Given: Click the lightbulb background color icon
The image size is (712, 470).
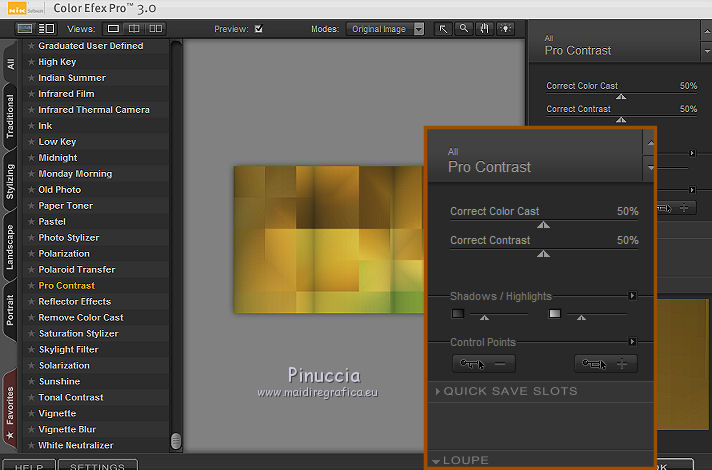Looking at the screenshot, I should coord(505,29).
